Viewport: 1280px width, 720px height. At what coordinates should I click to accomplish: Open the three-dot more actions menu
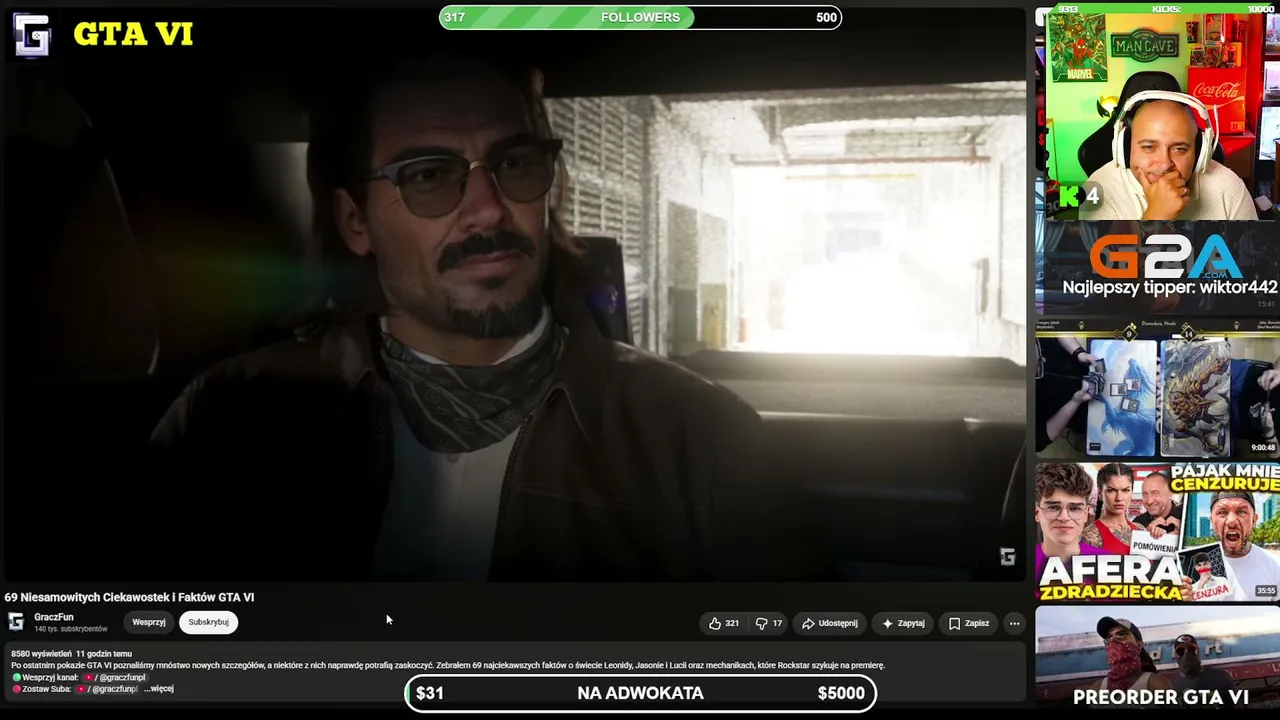pos(1014,623)
